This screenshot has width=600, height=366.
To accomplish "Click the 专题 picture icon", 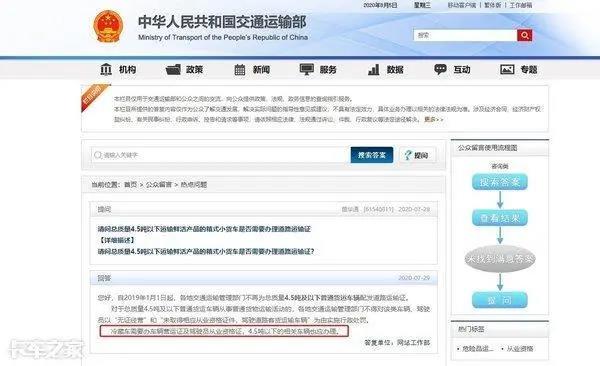I will click(507, 70).
